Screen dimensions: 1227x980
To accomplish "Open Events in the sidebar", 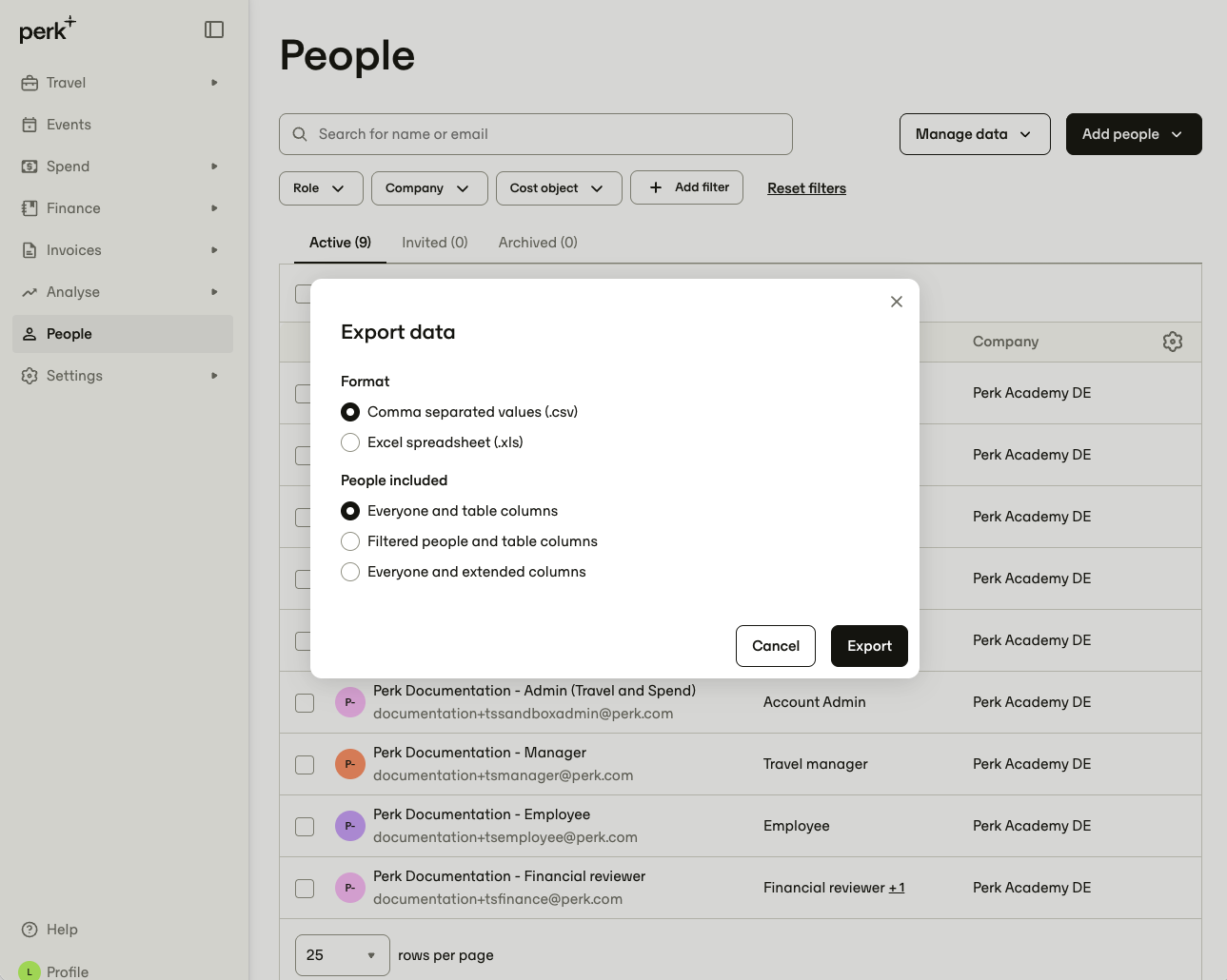I will tap(123, 125).
